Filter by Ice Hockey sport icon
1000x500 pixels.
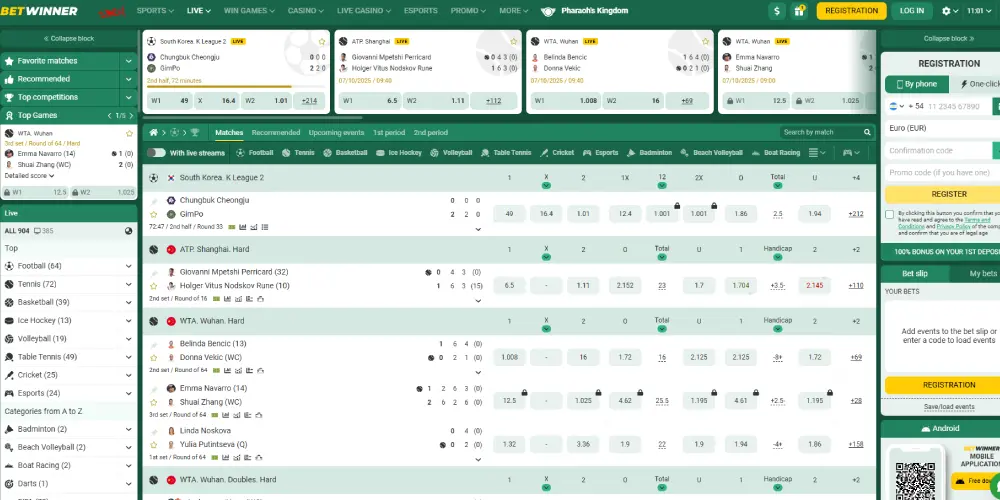pos(381,153)
